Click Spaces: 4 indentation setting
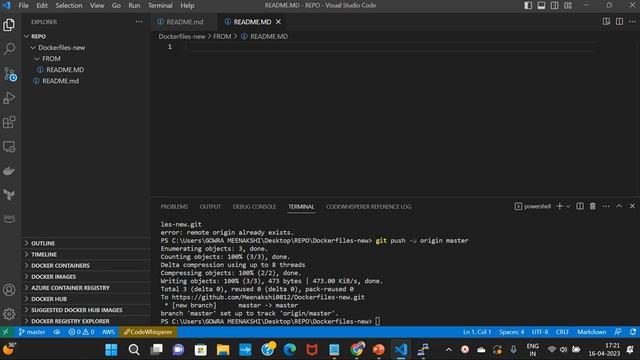Screen dimensions: 640x360 pos(511,332)
